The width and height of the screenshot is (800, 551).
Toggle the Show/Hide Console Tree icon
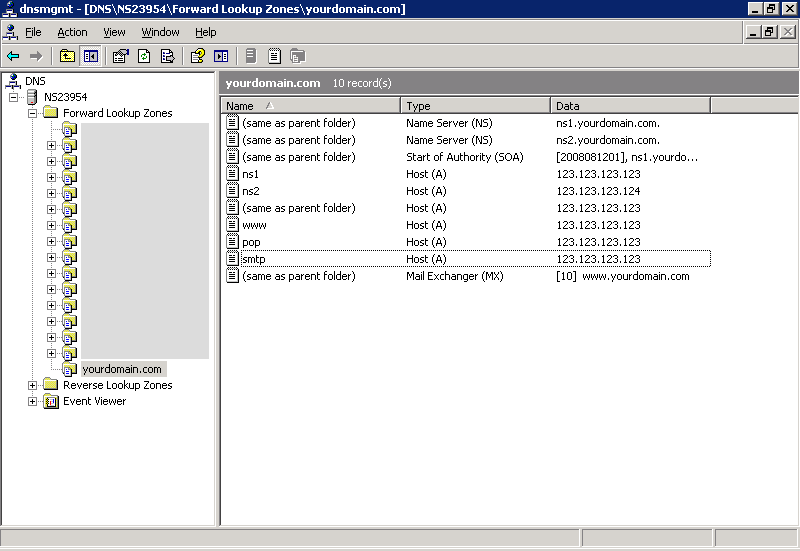[x=91, y=56]
